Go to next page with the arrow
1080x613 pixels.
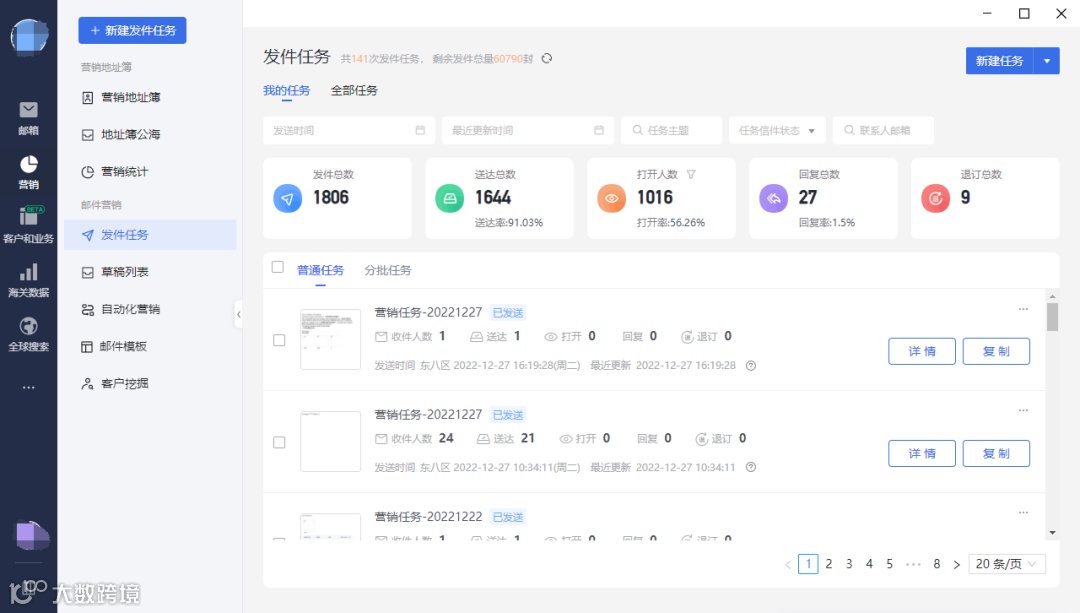(x=957, y=564)
